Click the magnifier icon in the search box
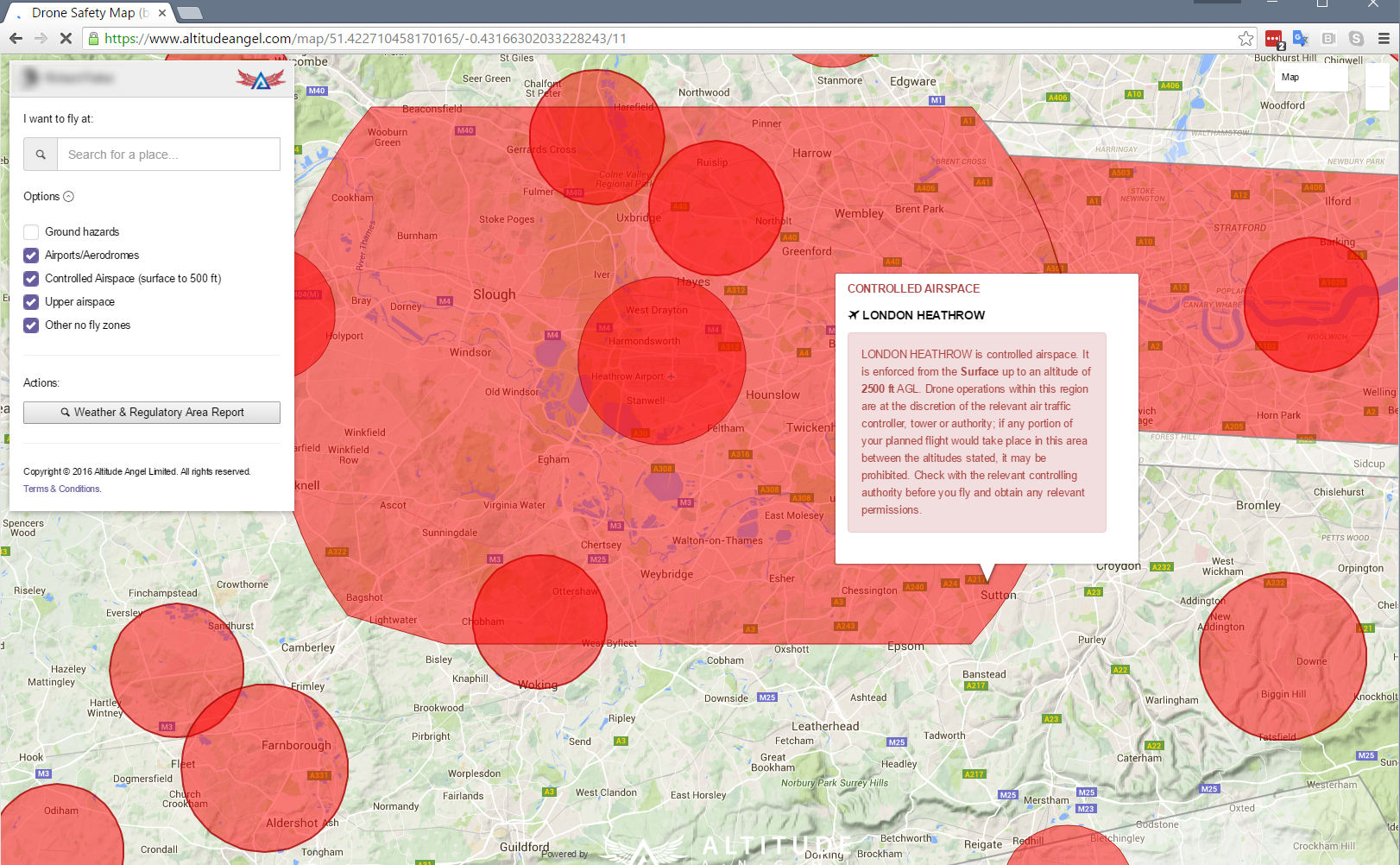1400x865 pixels. (40, 154)
